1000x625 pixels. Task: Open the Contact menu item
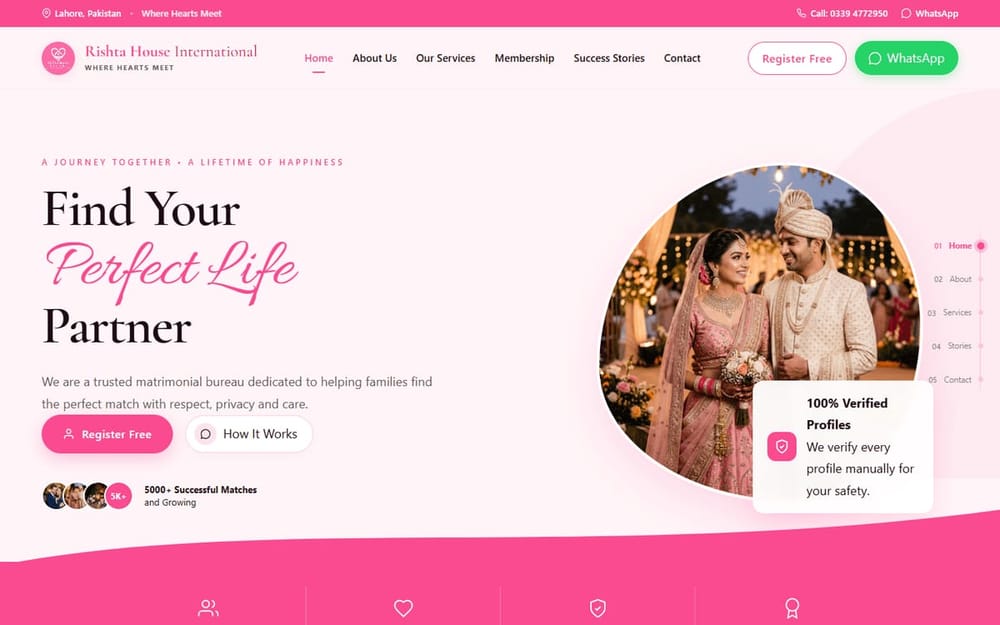pos(682,58)
